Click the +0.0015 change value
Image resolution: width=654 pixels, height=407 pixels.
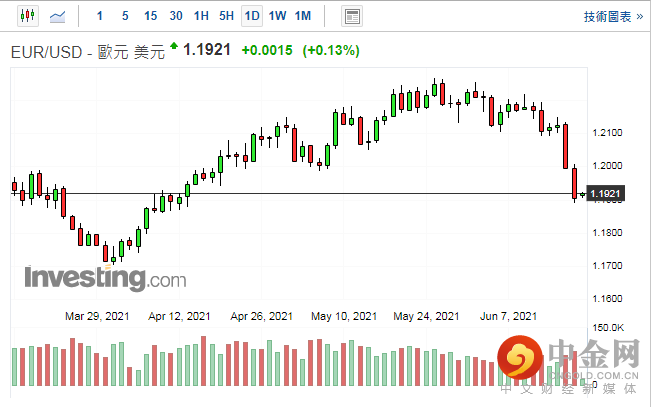(267, 50)
